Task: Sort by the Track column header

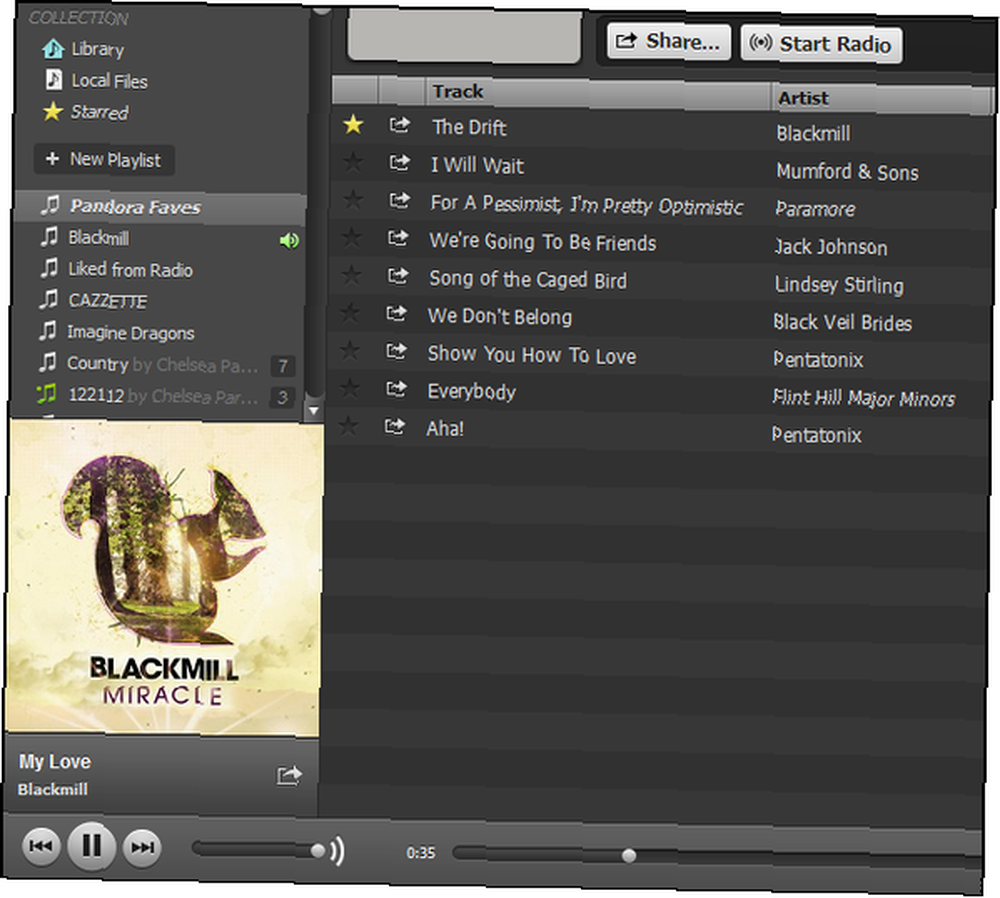Action: click(598, 92)
